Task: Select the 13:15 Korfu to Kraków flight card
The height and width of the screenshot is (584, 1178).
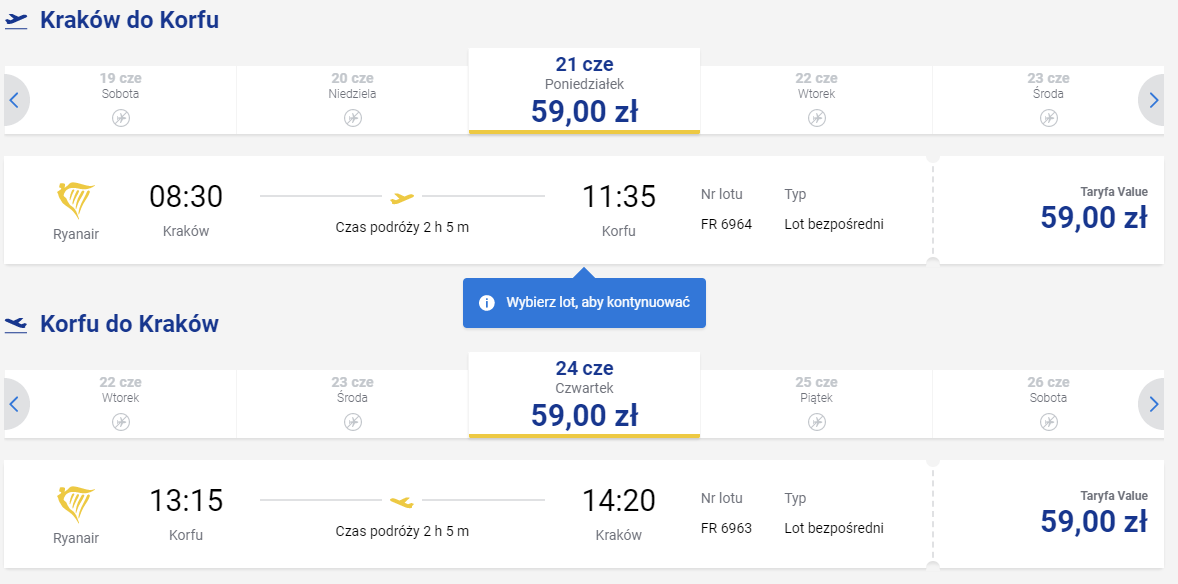Action: [469, 513]
